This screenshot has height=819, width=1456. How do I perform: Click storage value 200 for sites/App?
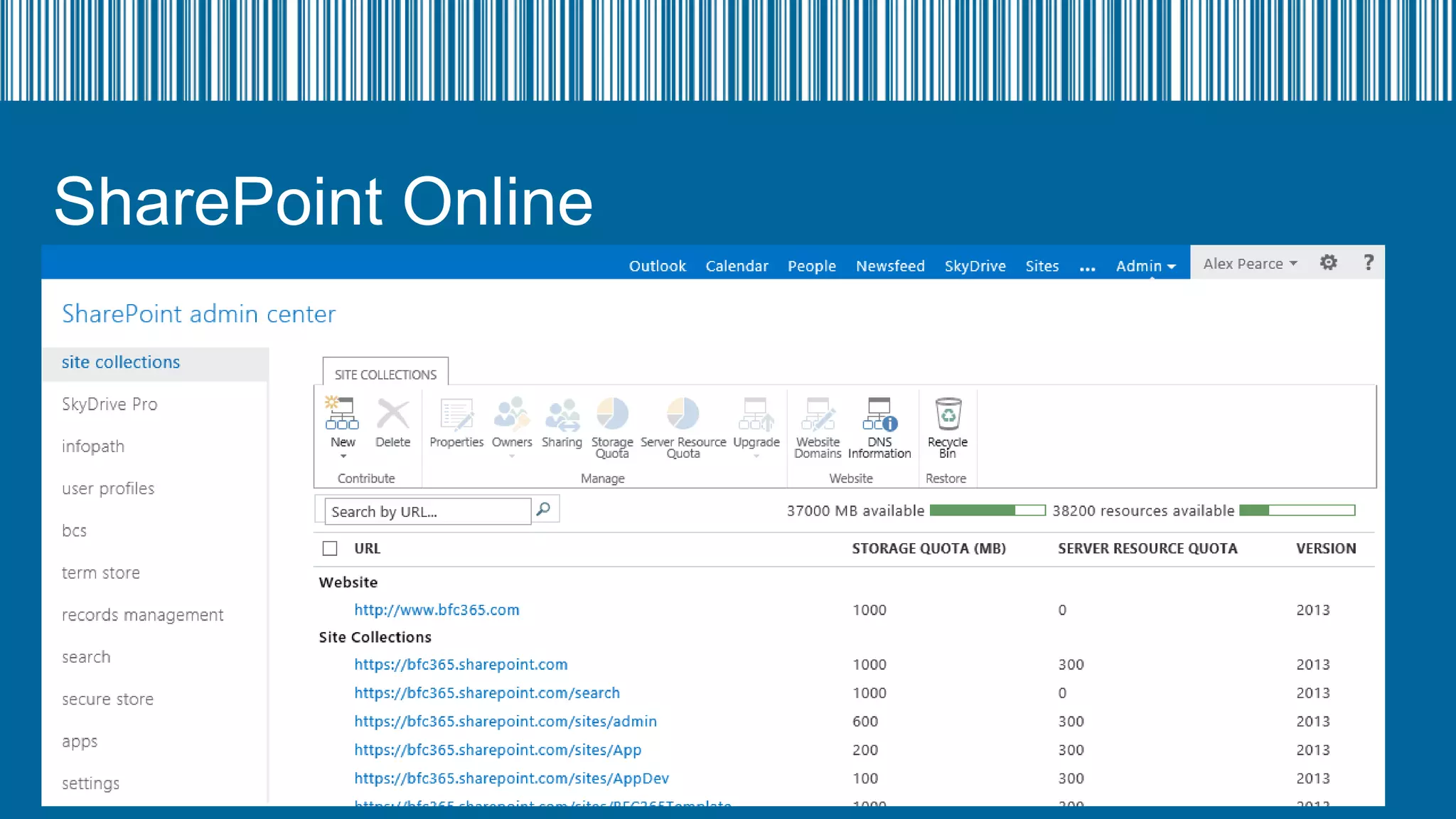tap(865, 750)
